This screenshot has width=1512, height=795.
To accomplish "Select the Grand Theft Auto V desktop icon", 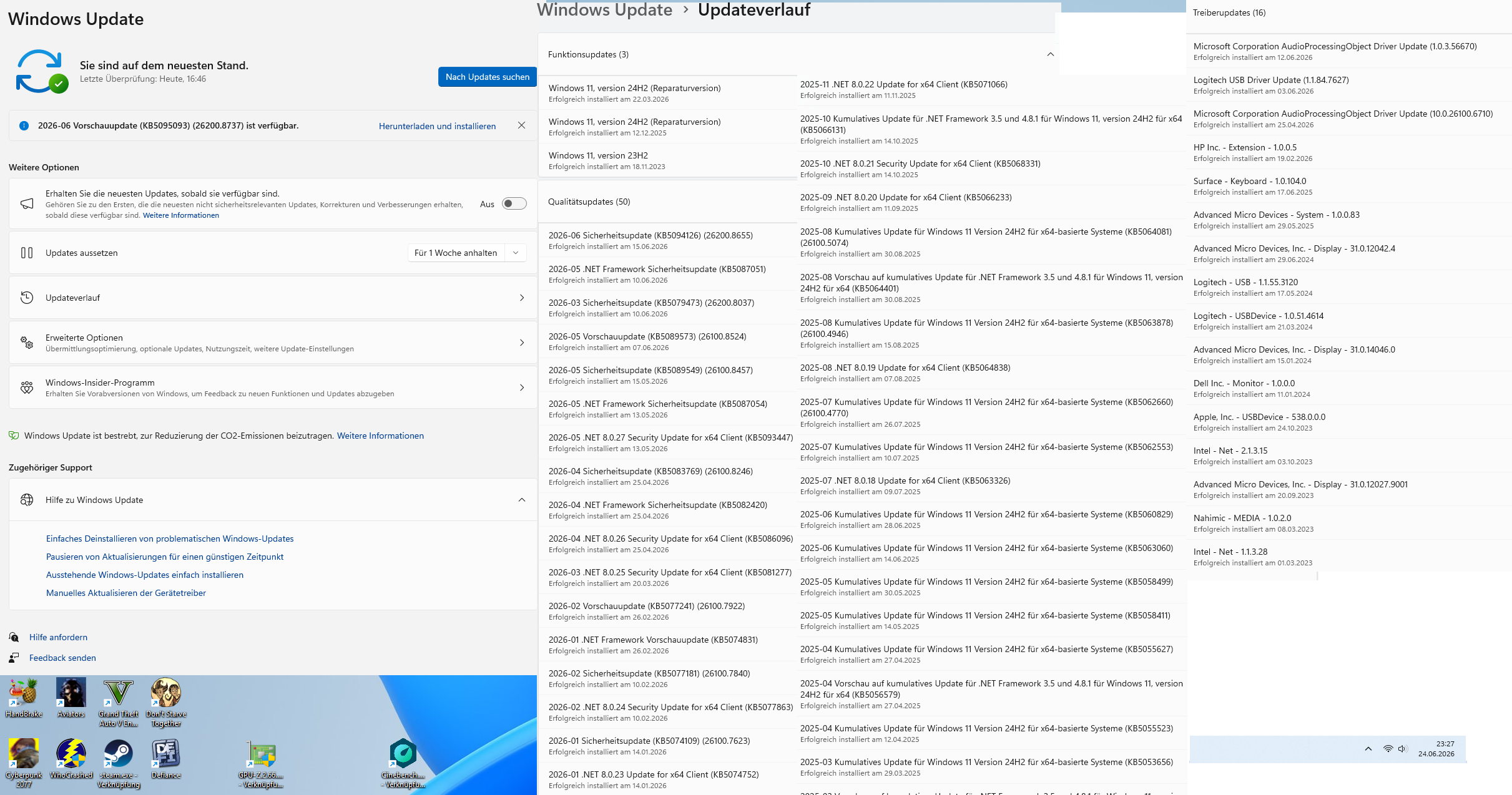I will coord(119,703).
